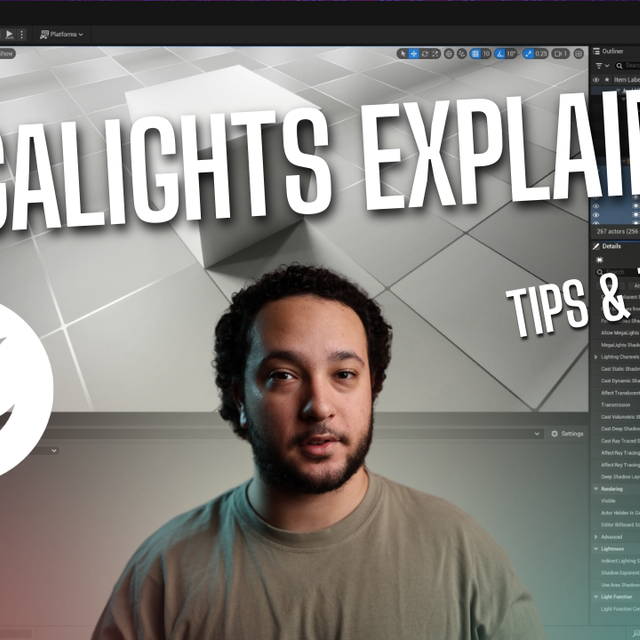This screenshot has width=640, height=640.
Task: Switch to the Rotate gizmo tool
Action: [x=425, y=53]
